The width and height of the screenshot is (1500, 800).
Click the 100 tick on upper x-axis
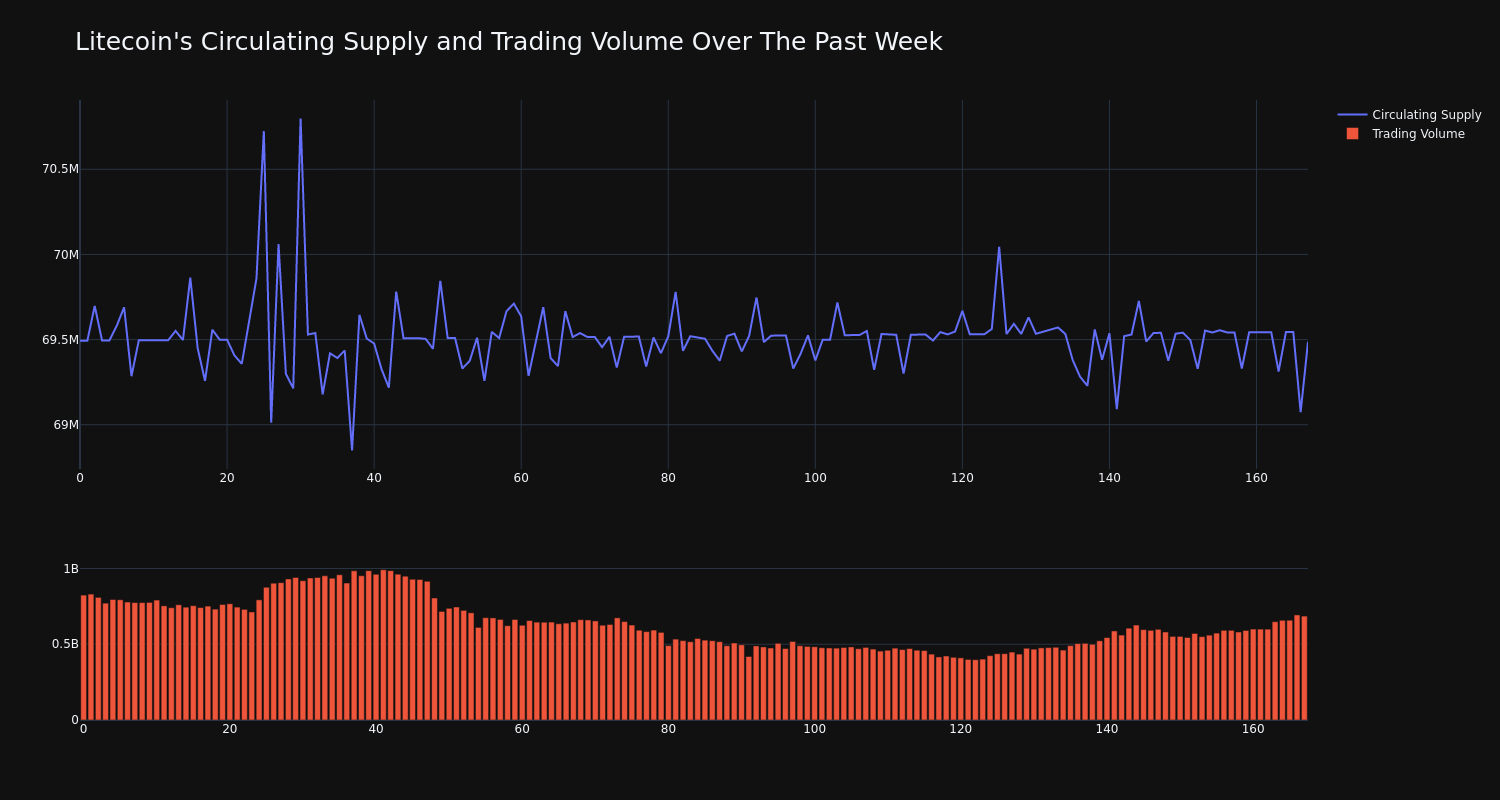point(815,478)
